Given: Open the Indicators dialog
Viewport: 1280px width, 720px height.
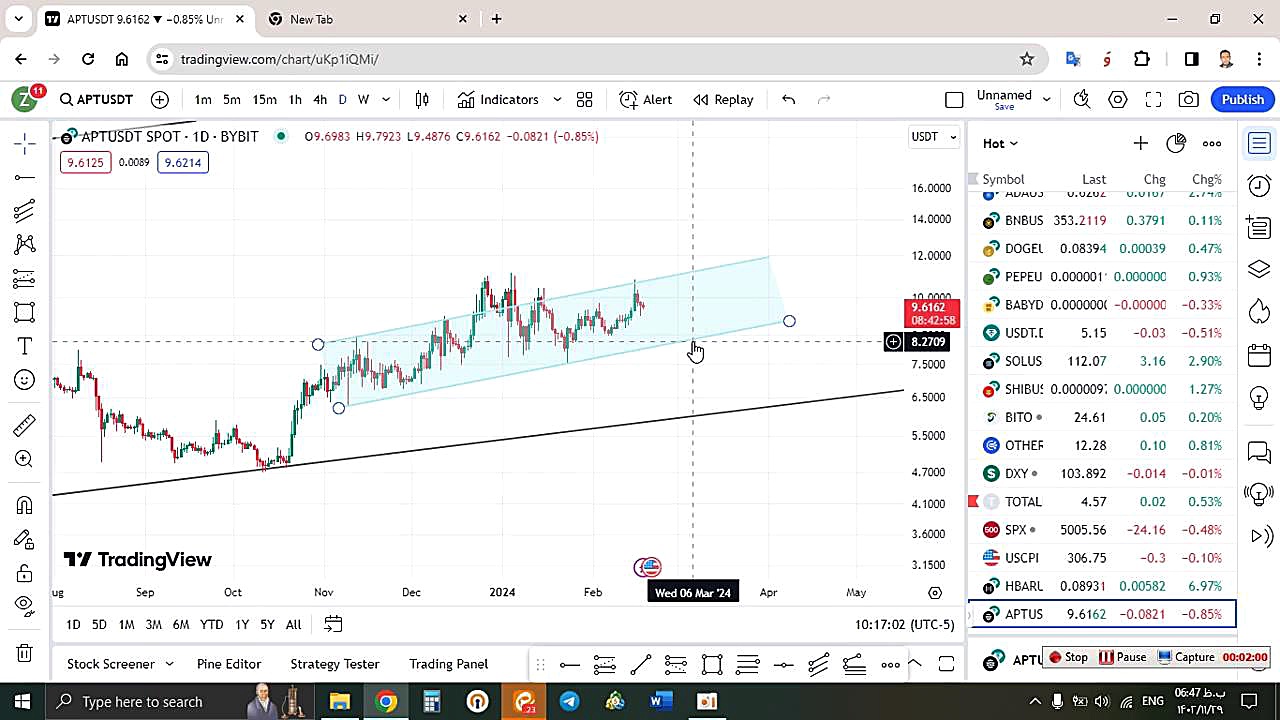Looking at the screenshot, I should 498,99.
